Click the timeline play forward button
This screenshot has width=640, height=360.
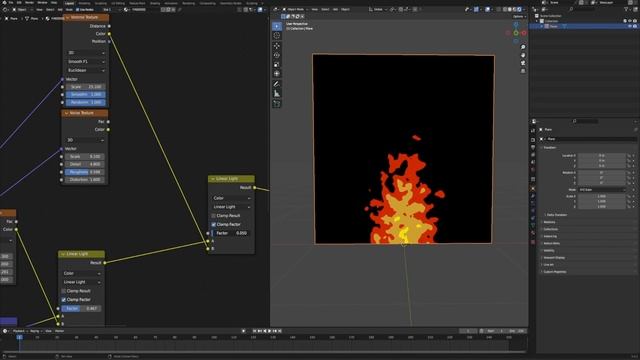[x=269, y=331]
